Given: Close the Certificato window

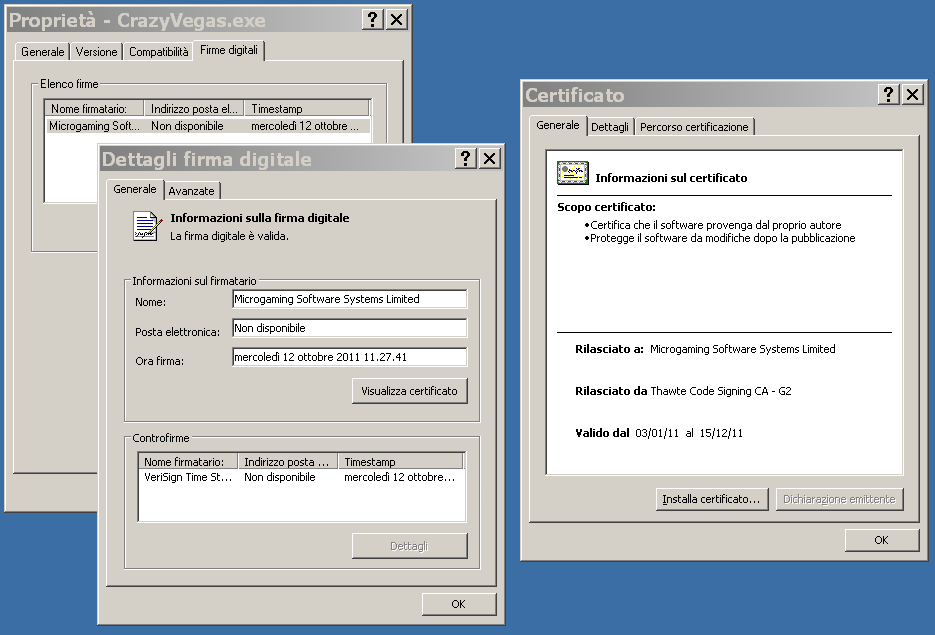Looking at the screenshot, I should (912, 94).
